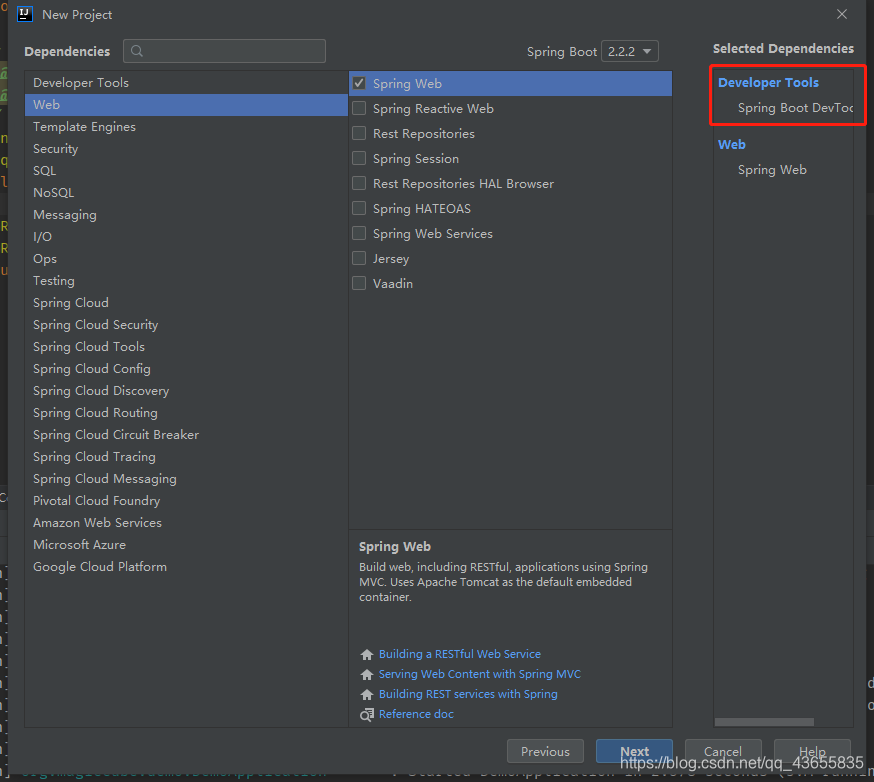Open Building REST services with Spring link

468,694
